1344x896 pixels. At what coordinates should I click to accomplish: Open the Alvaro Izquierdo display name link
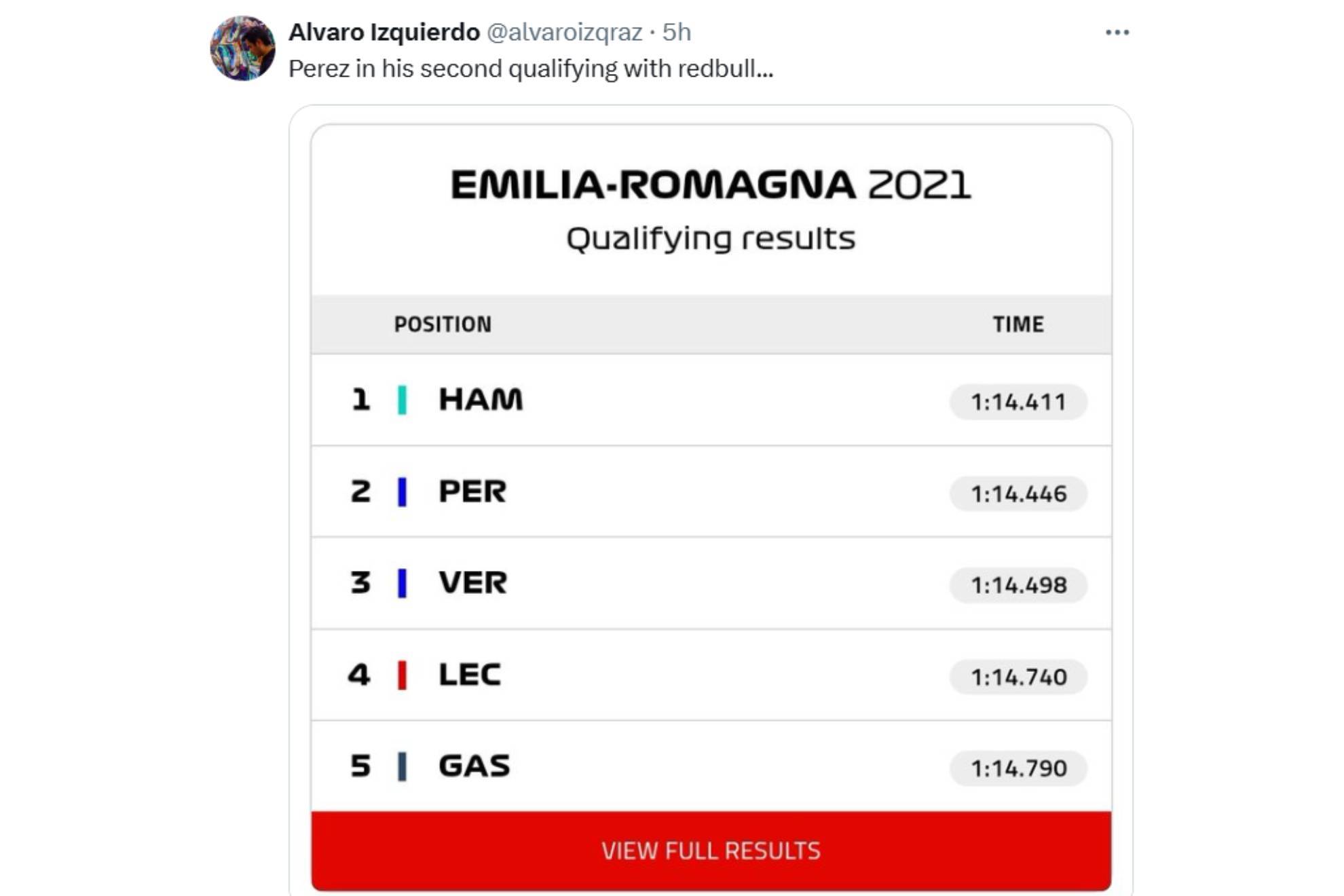[x=384, y=32]
